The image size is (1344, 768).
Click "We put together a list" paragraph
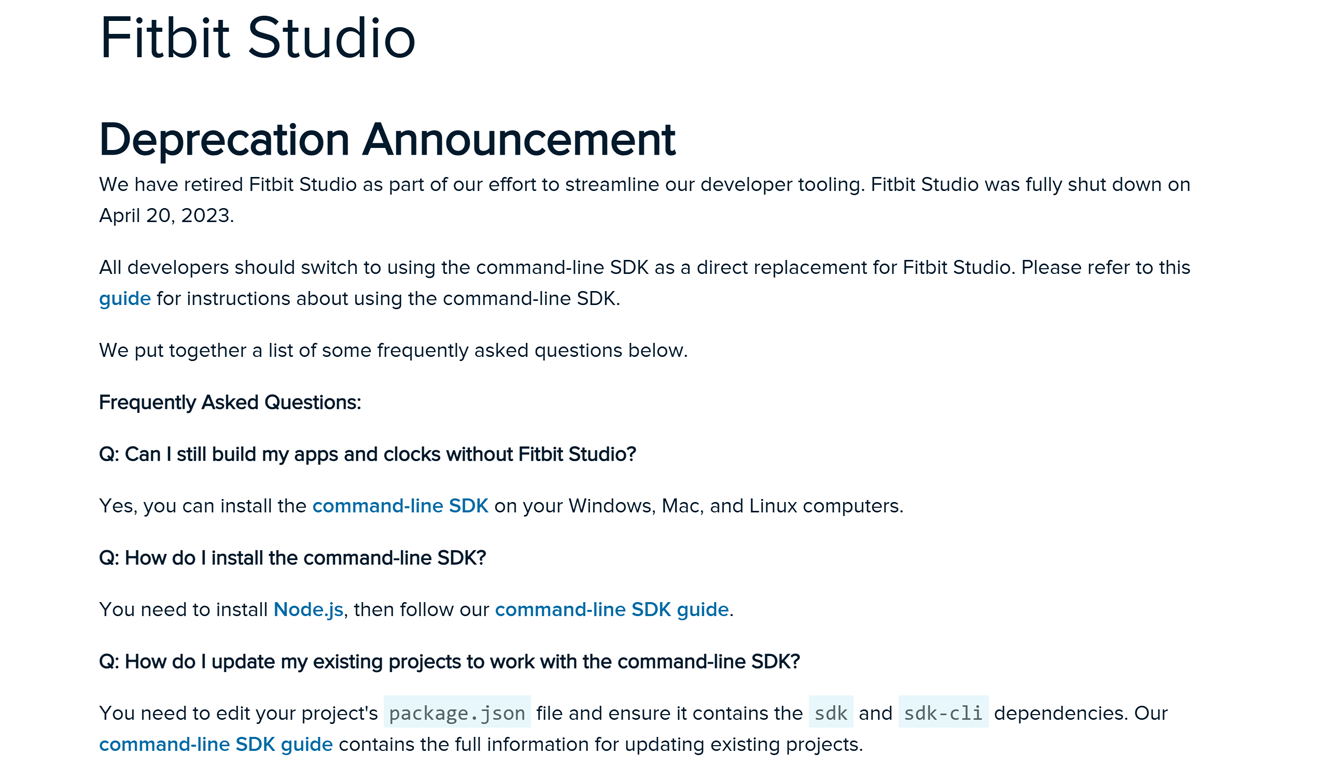393,351
